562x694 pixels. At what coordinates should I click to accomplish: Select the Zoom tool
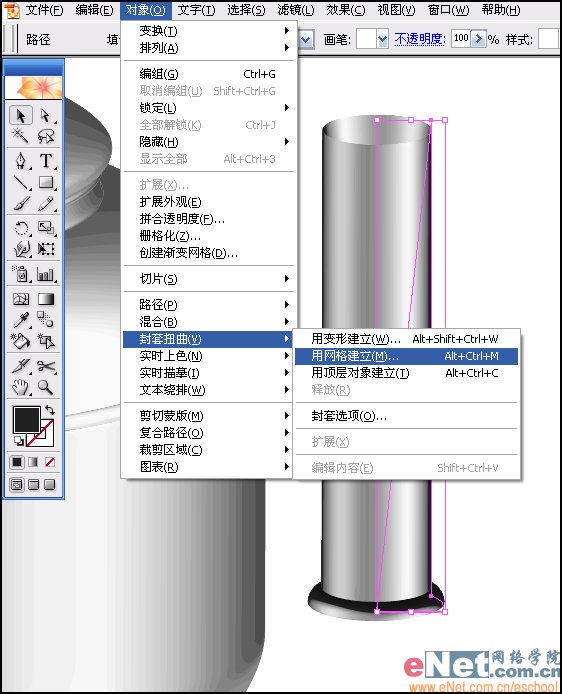(46, 388)
